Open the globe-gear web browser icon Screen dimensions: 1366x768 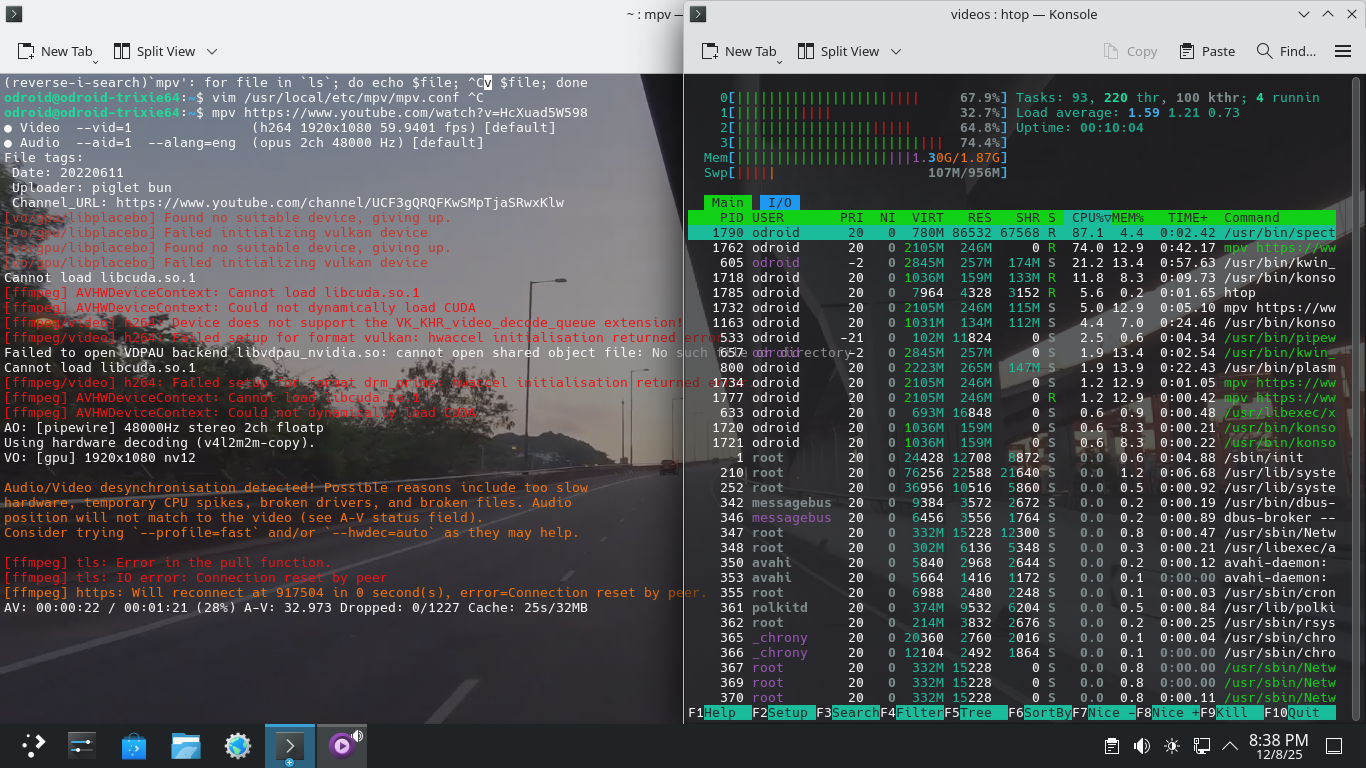tap(238, 745)
